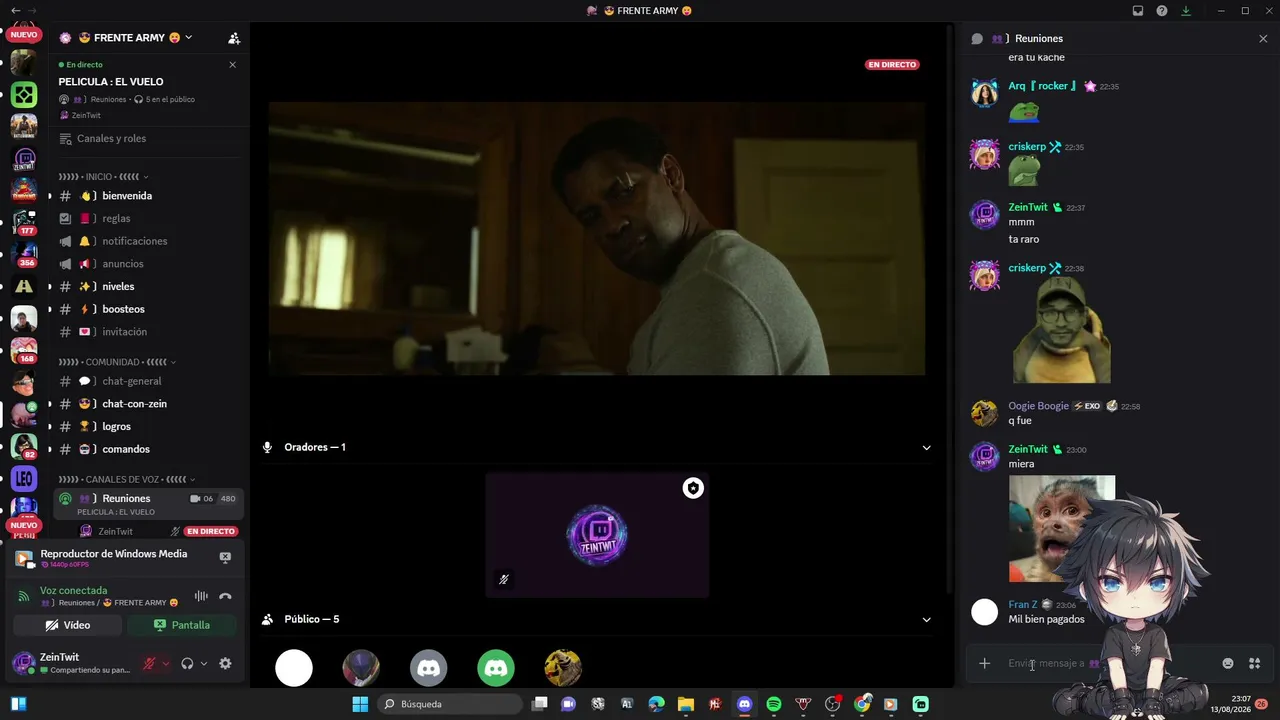Screen dimensions: 1280x720
Task: Open the chat bubble icon beside Reuniones
Action: 977,38
